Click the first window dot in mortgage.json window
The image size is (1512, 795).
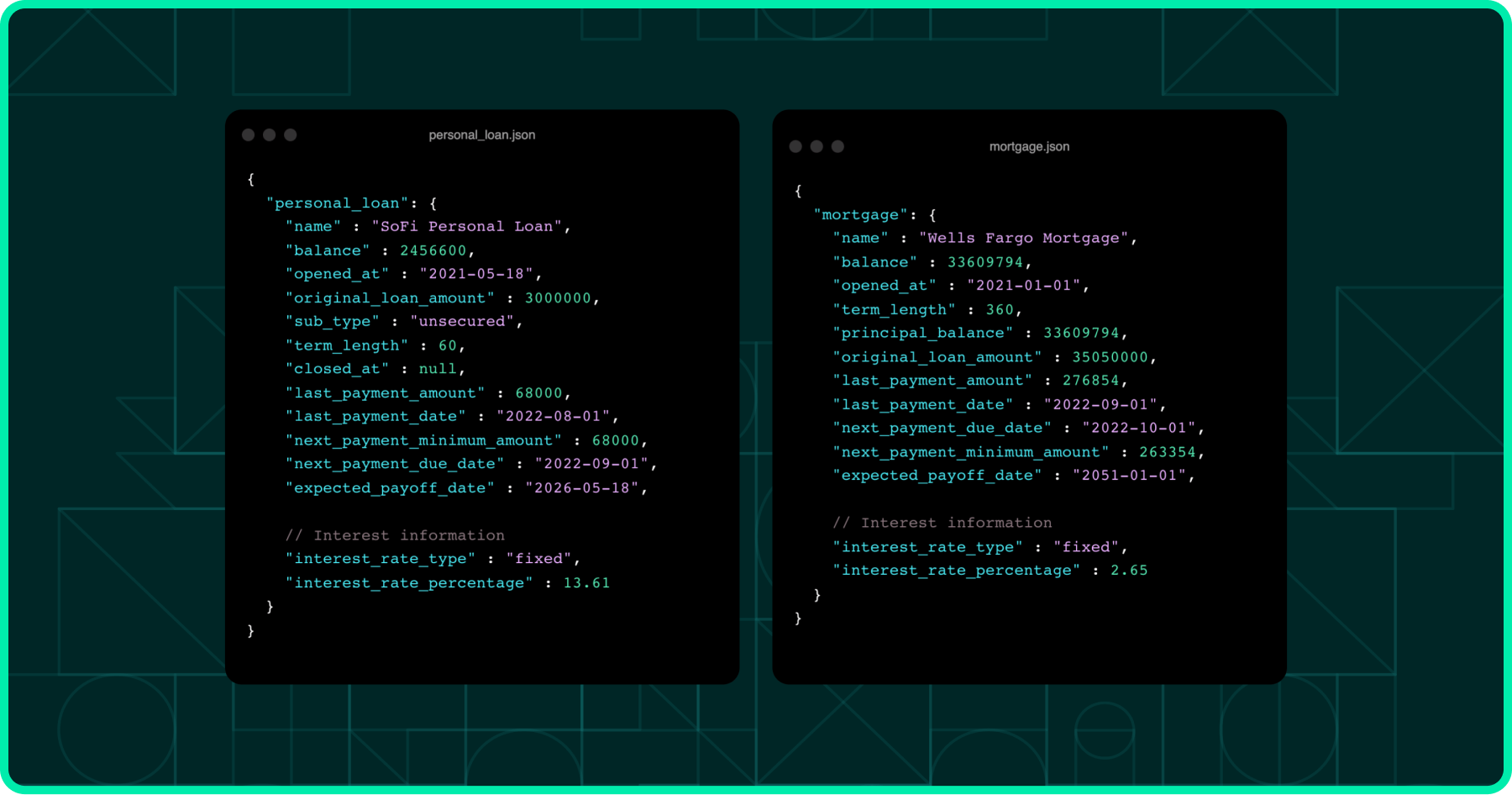(795, 146)
